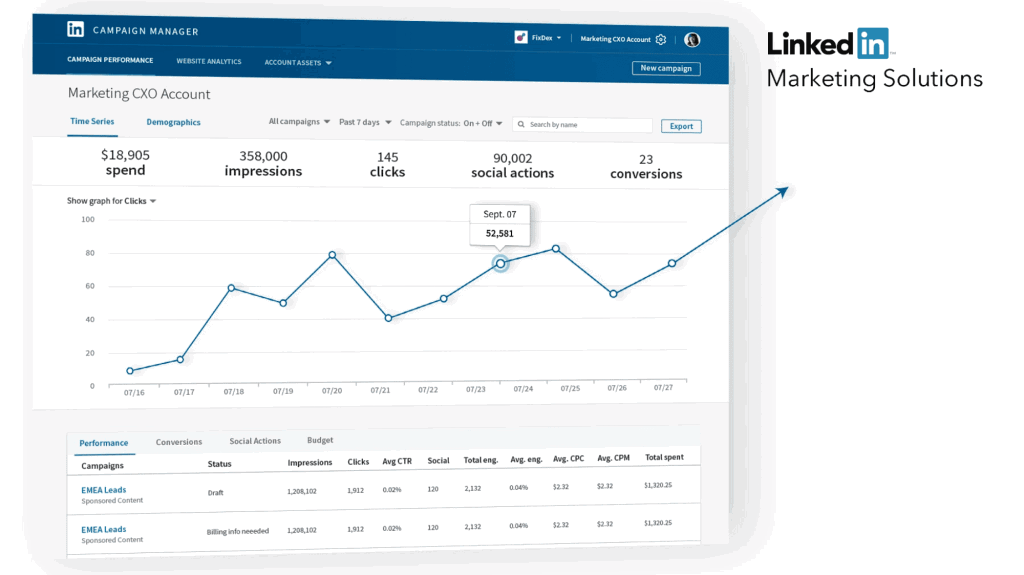Switch to the Time Series tab
The image size is (1024, 575).
(x=92, y=122)
